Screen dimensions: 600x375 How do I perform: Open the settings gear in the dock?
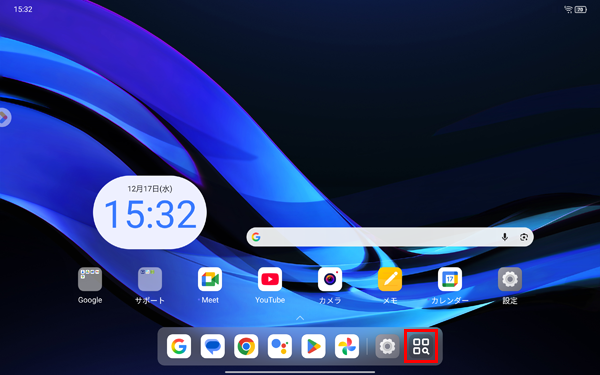[x=387, y=346]
